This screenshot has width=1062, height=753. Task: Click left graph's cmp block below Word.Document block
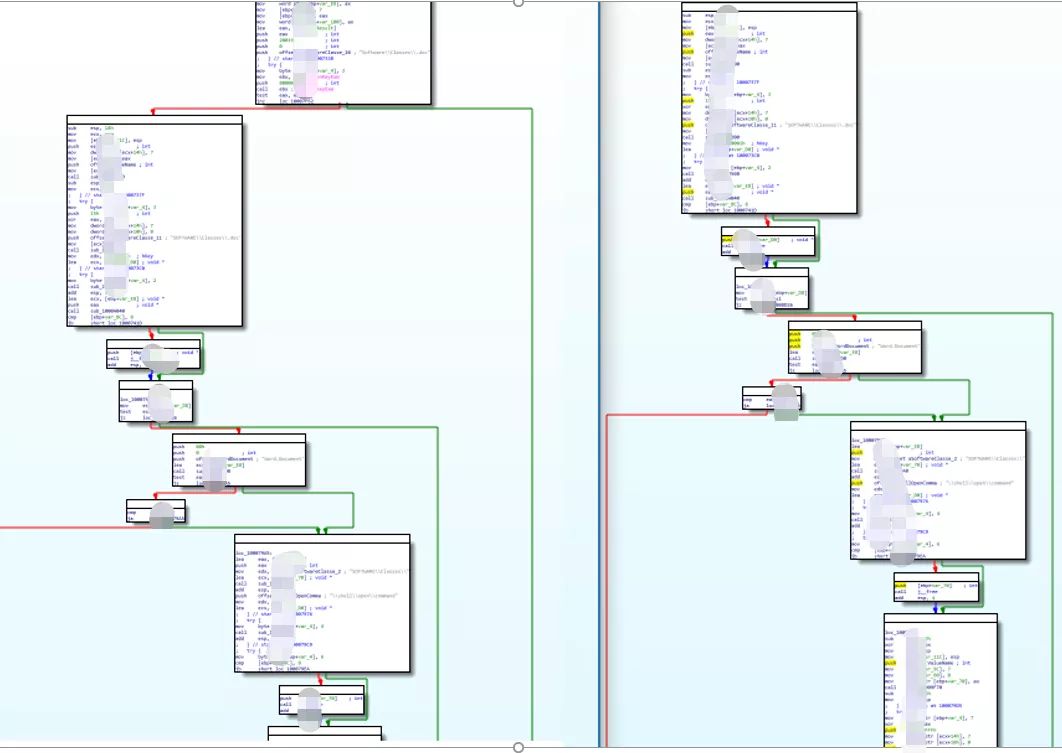click(x=156, y=511)
